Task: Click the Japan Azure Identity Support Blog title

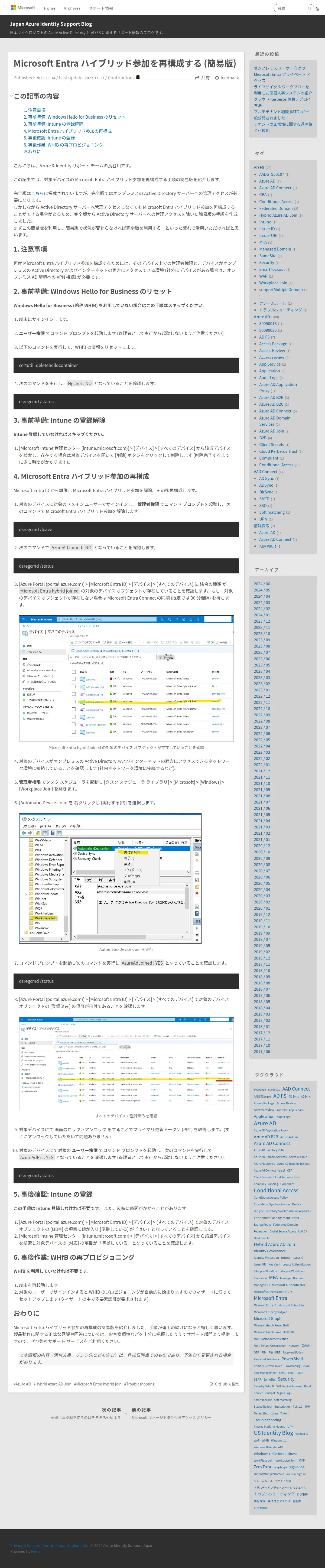Action: click(x=51, y=24)
